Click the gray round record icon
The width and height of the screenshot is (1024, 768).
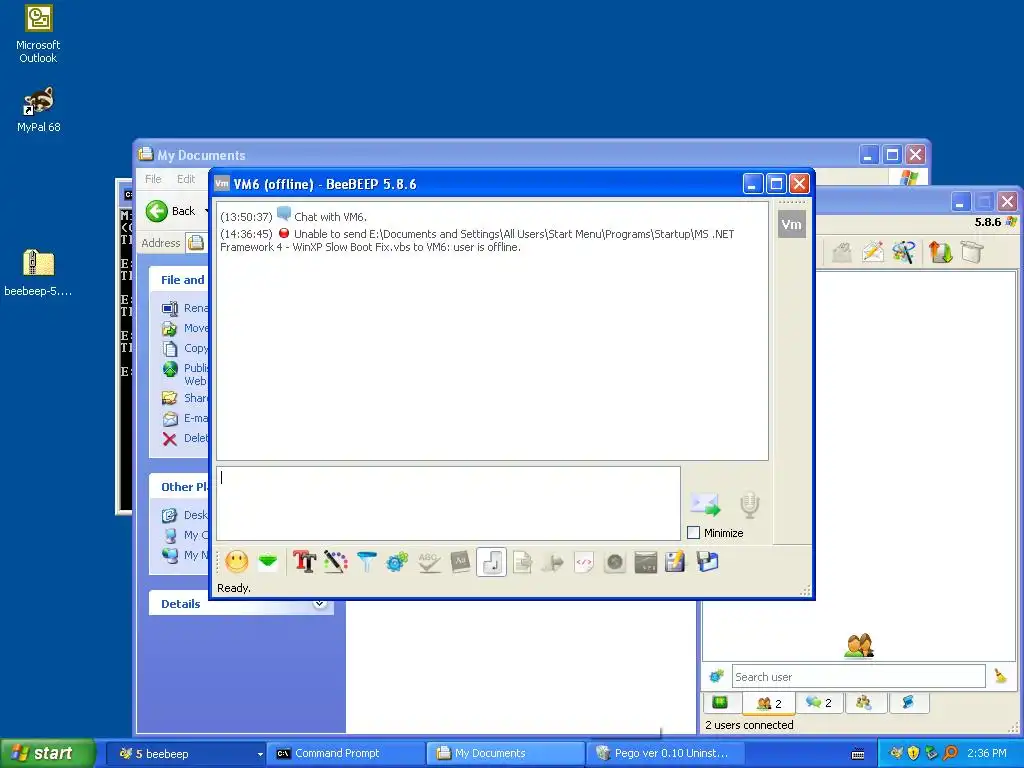click(615, 562)
